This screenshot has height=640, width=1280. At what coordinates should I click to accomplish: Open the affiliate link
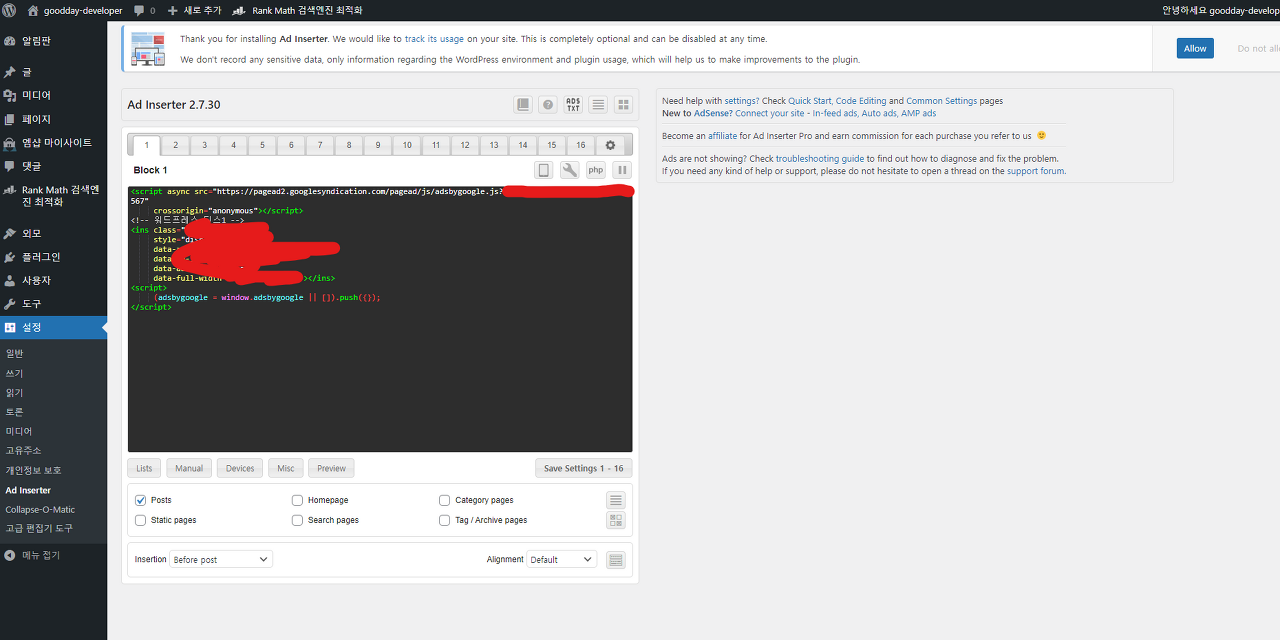click(x=722, y=136)
